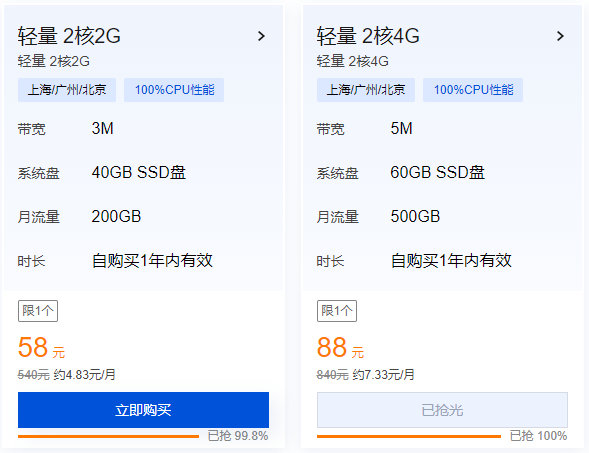Open the 轻量 2核2G chevron arrow
This screenshot has height=453, width=589.
[x=261, y=36]
